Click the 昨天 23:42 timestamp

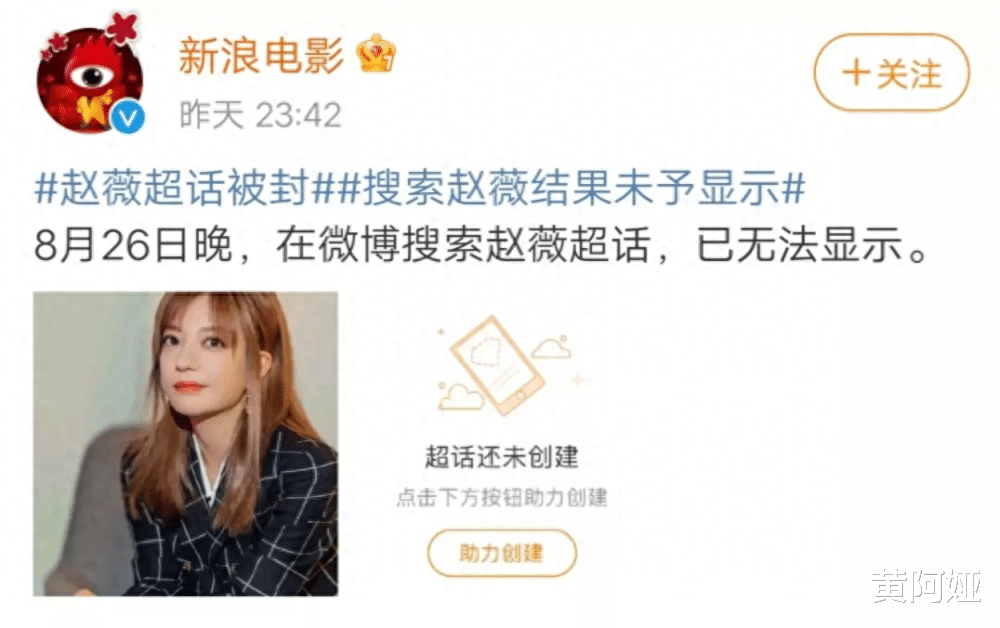(x=260, y=115)
